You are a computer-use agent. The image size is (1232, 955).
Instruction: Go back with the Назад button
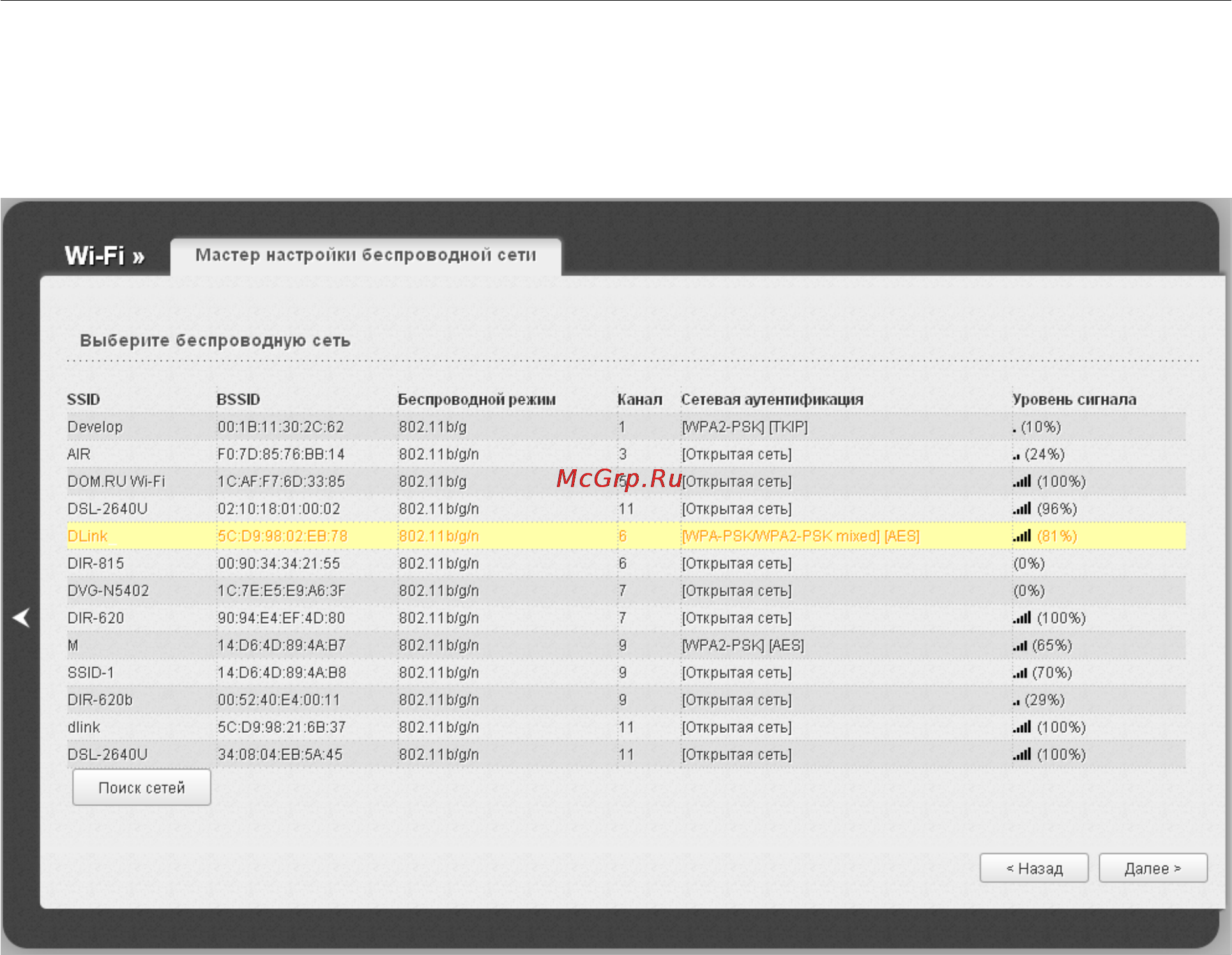click(1034, 868)
